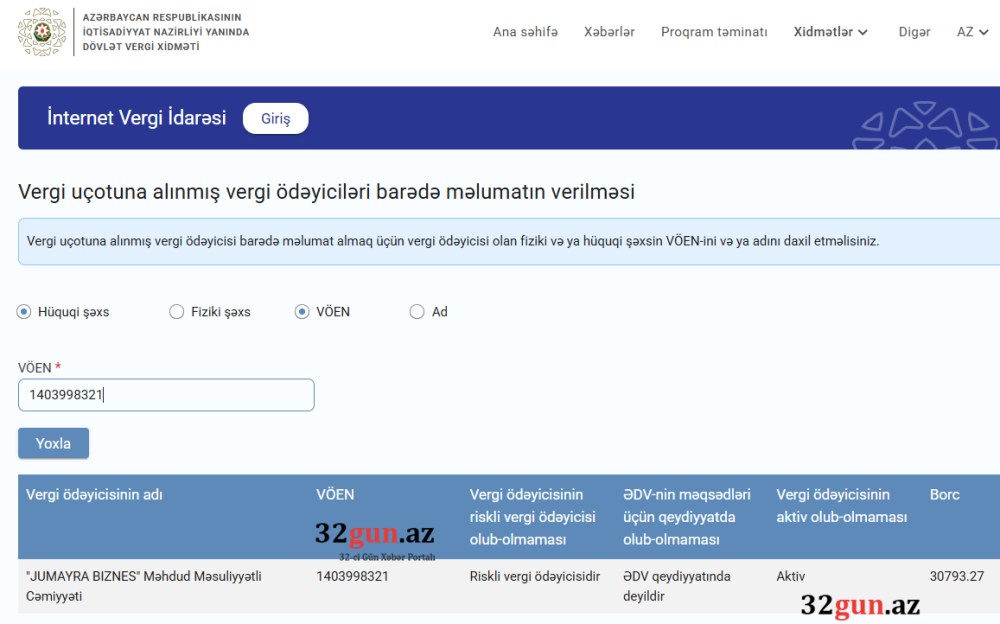
Task: Open the Xəbərlər page
Action: click(x=609, y=31)
